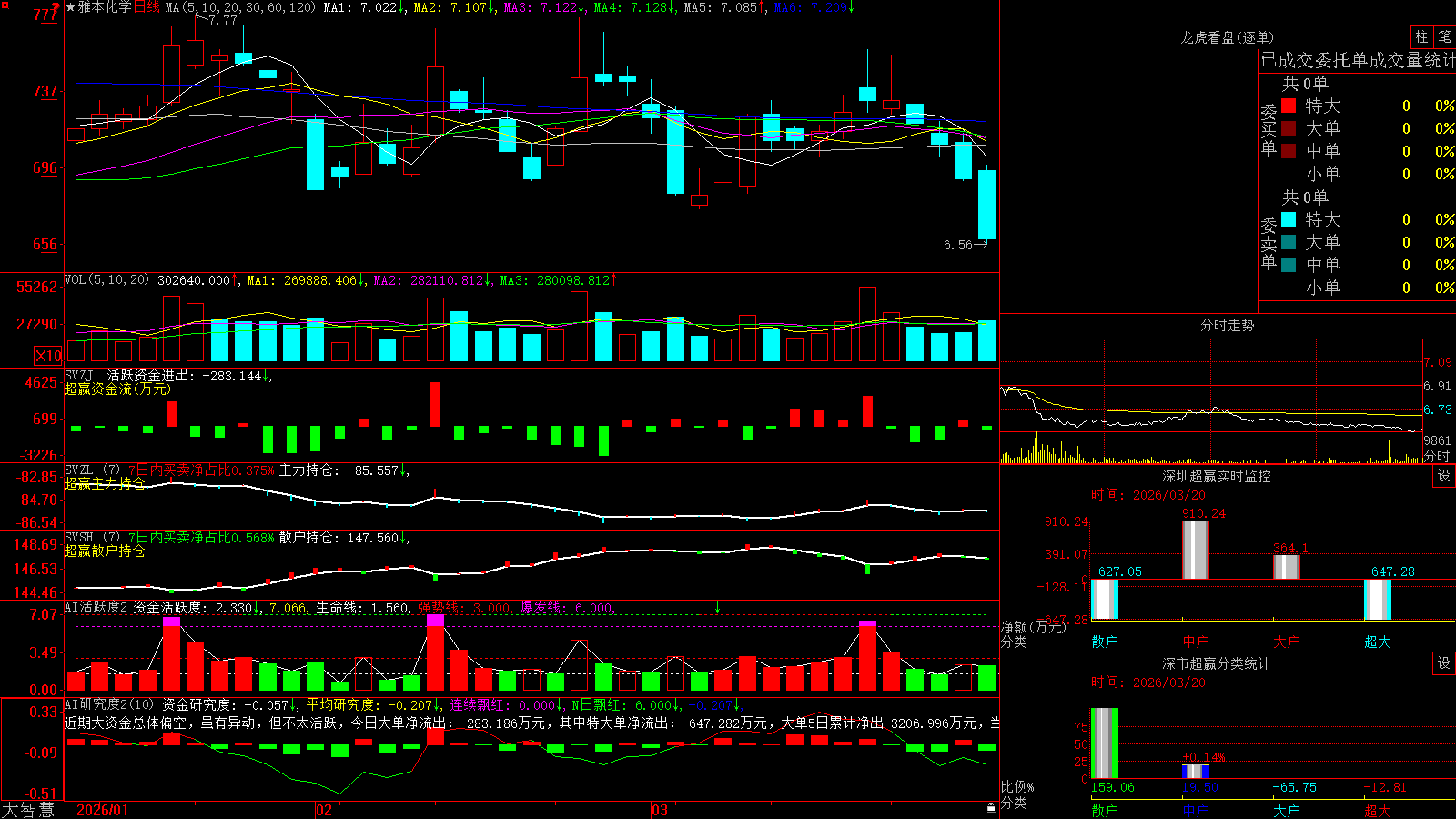Click the 910.24 中户 bar in 实时监控
Image resolution: width=1456 pixels, height=819 pixels.
[x=1196, y=550]
